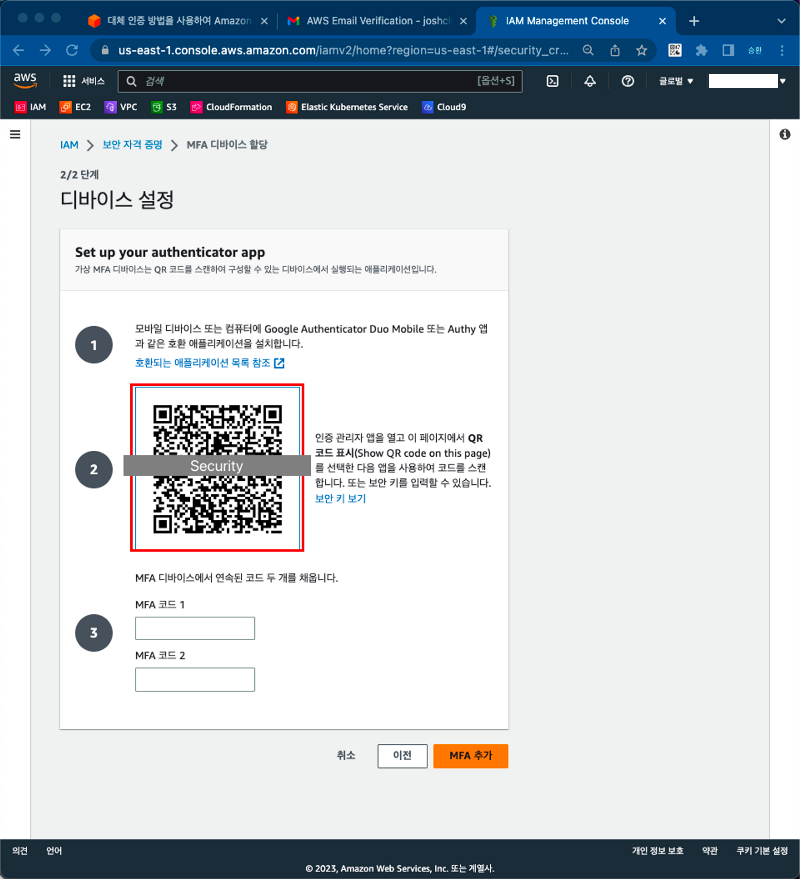Open the Elastic Kubernetes Service shortcut
Viewport: 800px width, 879px height.
coord(347,107)
